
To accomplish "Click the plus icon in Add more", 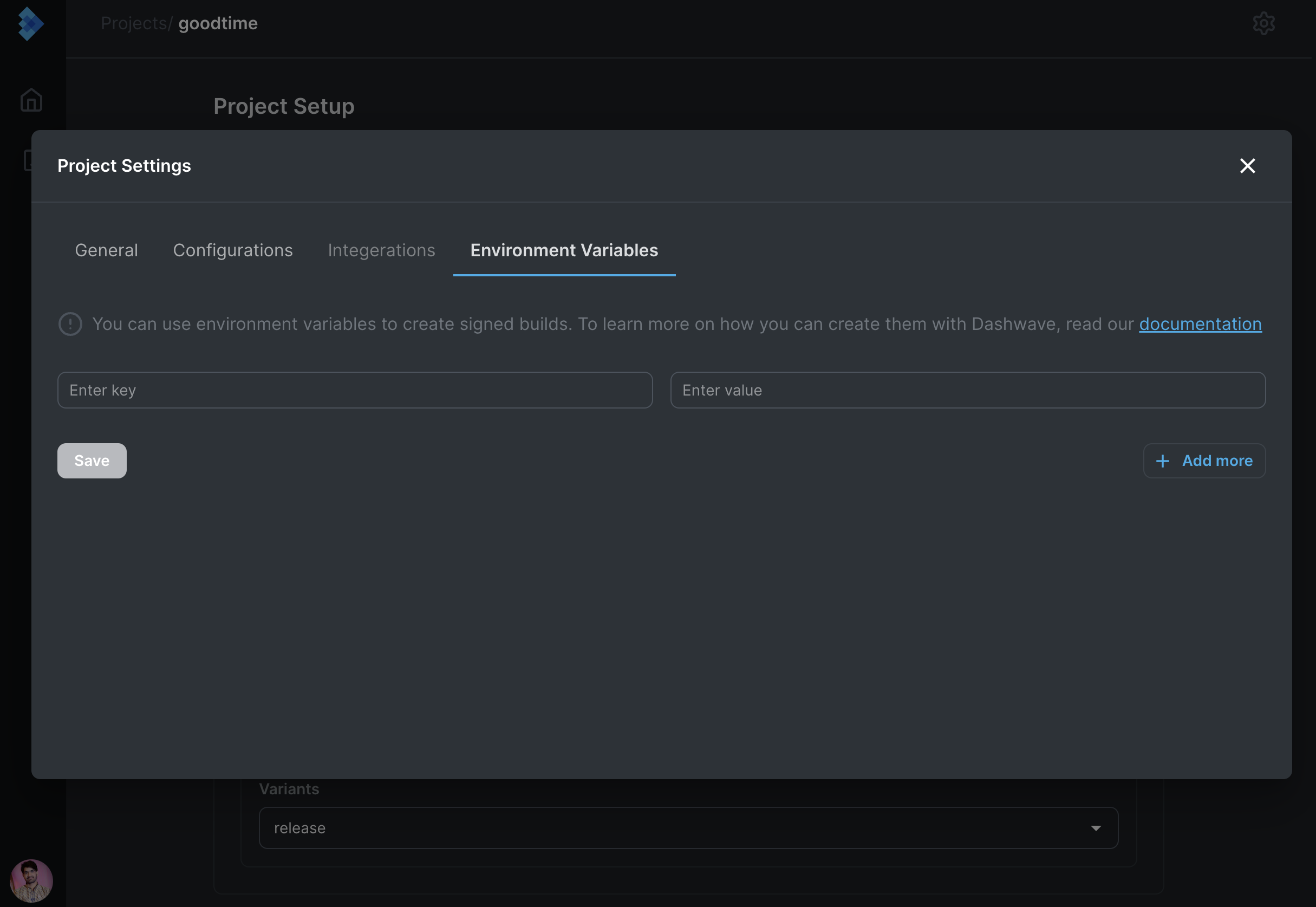I will (1163, 461).
